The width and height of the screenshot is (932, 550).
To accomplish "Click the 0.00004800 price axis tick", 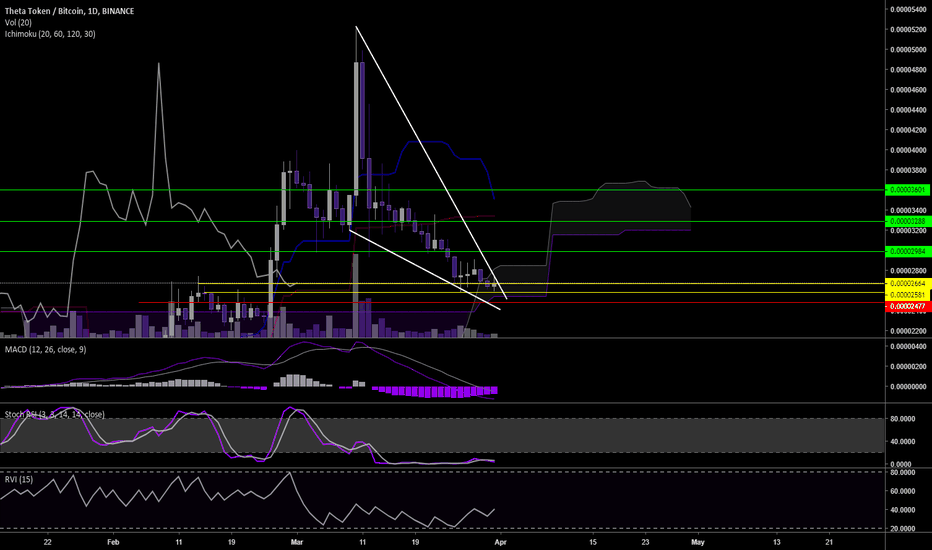I will 908,70.
